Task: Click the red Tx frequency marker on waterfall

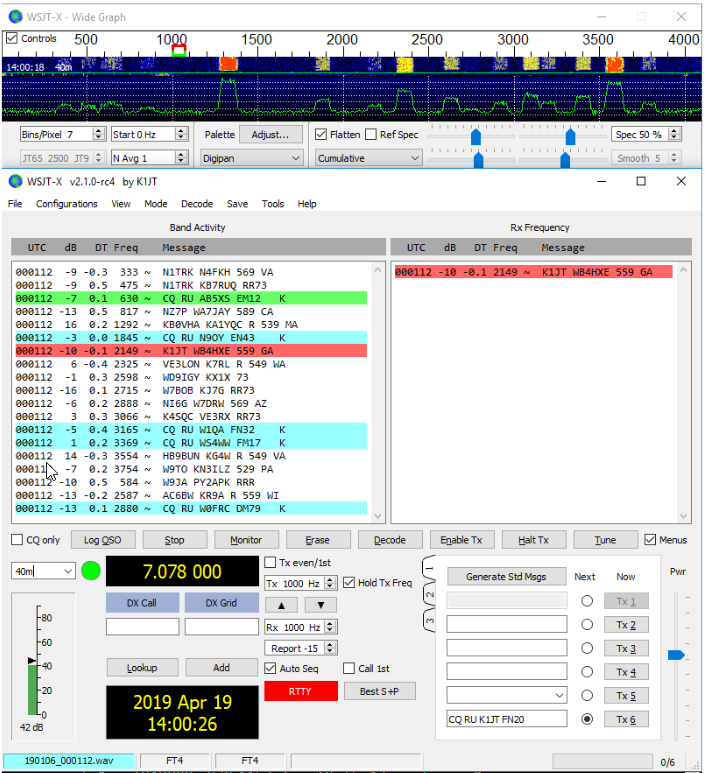Action: [179, 48]
